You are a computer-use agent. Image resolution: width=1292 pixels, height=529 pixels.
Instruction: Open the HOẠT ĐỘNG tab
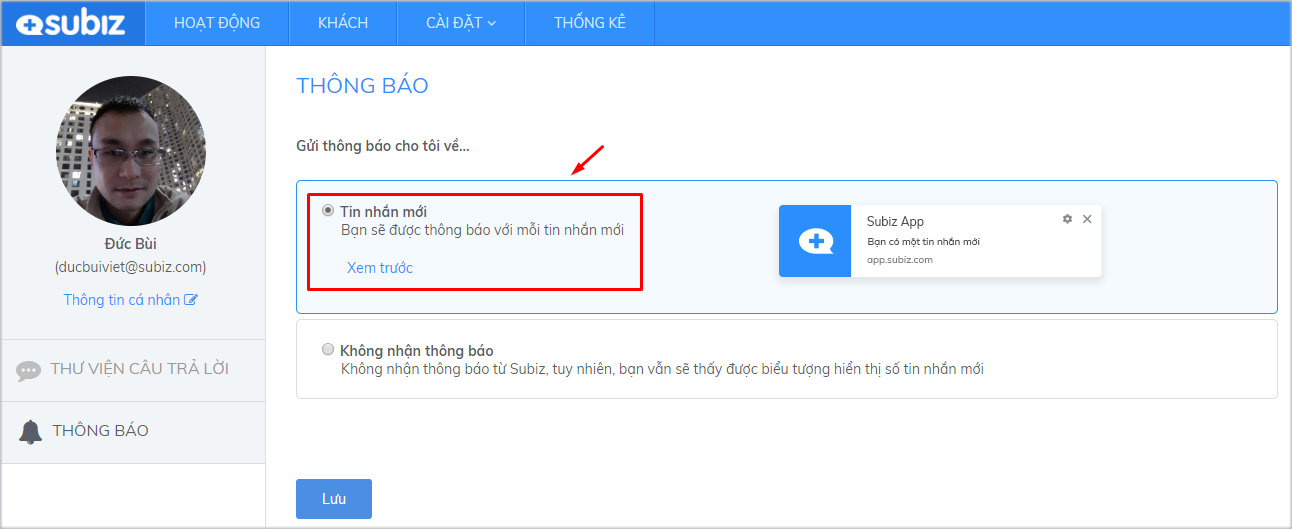point(217,23)
